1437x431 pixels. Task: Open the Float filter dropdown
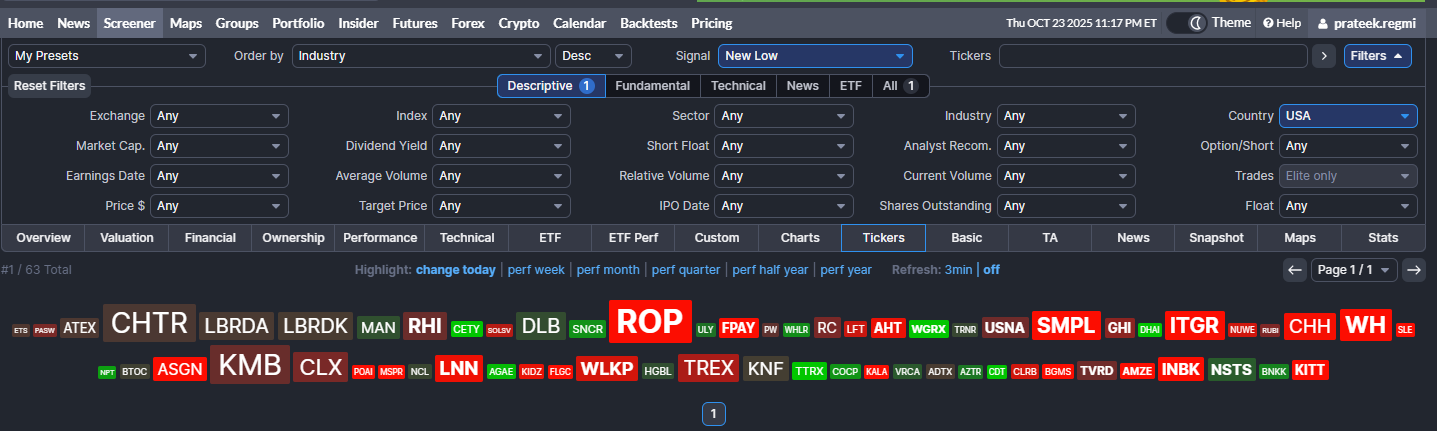(1348, 206)
